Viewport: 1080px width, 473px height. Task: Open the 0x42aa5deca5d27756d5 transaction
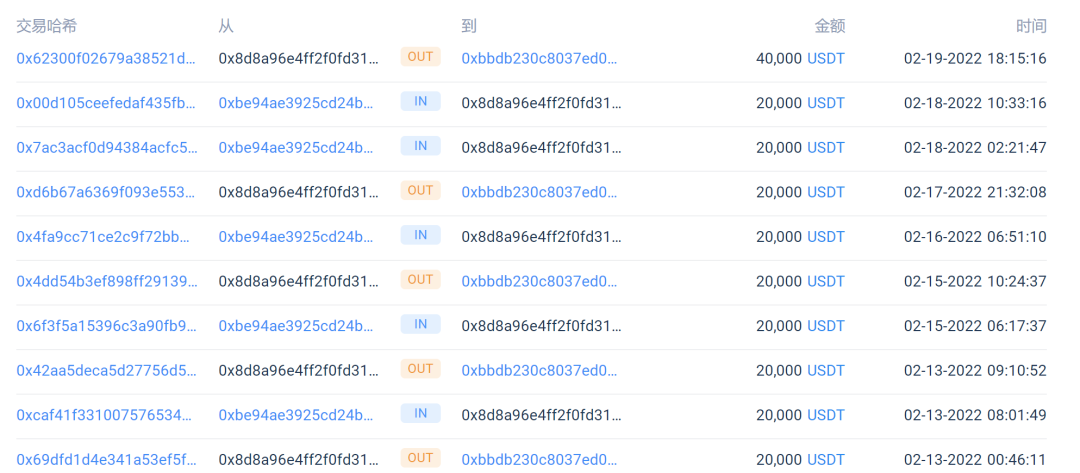106,370
